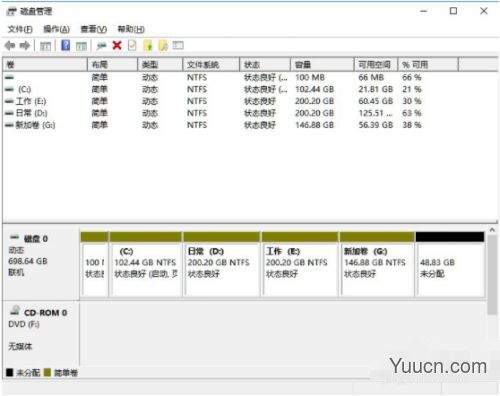Click the scroll up arrow of disk pane

492,230
